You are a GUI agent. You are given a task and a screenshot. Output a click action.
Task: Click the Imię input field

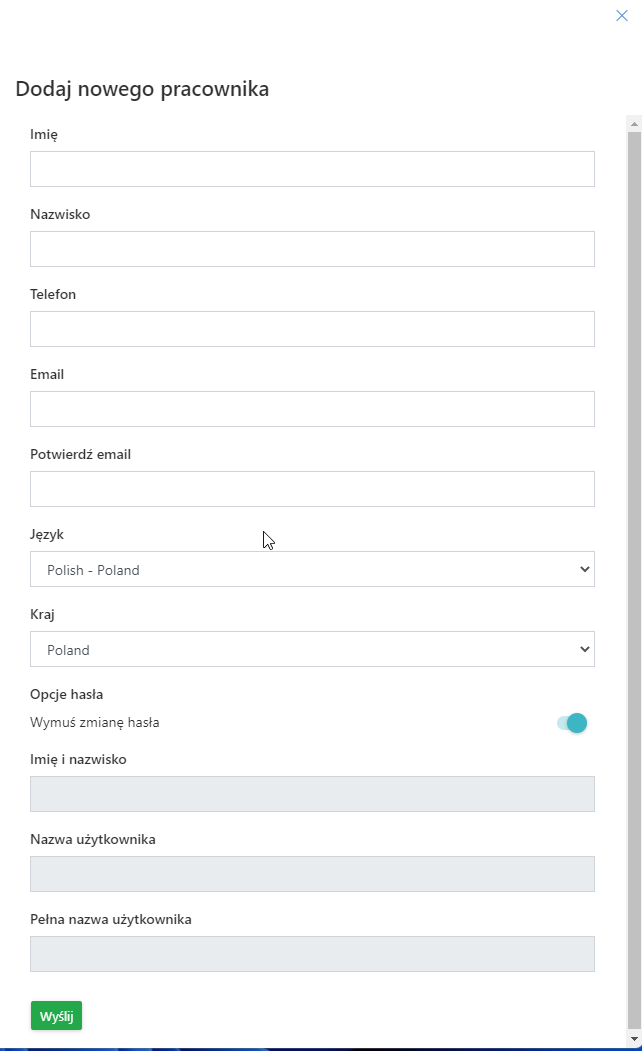click(312, 169)
